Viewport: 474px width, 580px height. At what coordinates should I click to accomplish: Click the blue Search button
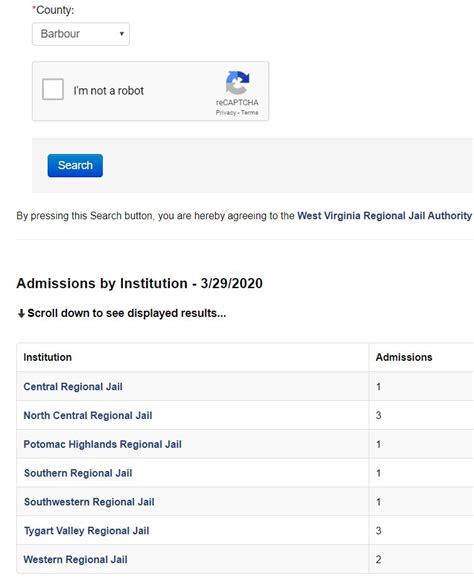[75, 165]
